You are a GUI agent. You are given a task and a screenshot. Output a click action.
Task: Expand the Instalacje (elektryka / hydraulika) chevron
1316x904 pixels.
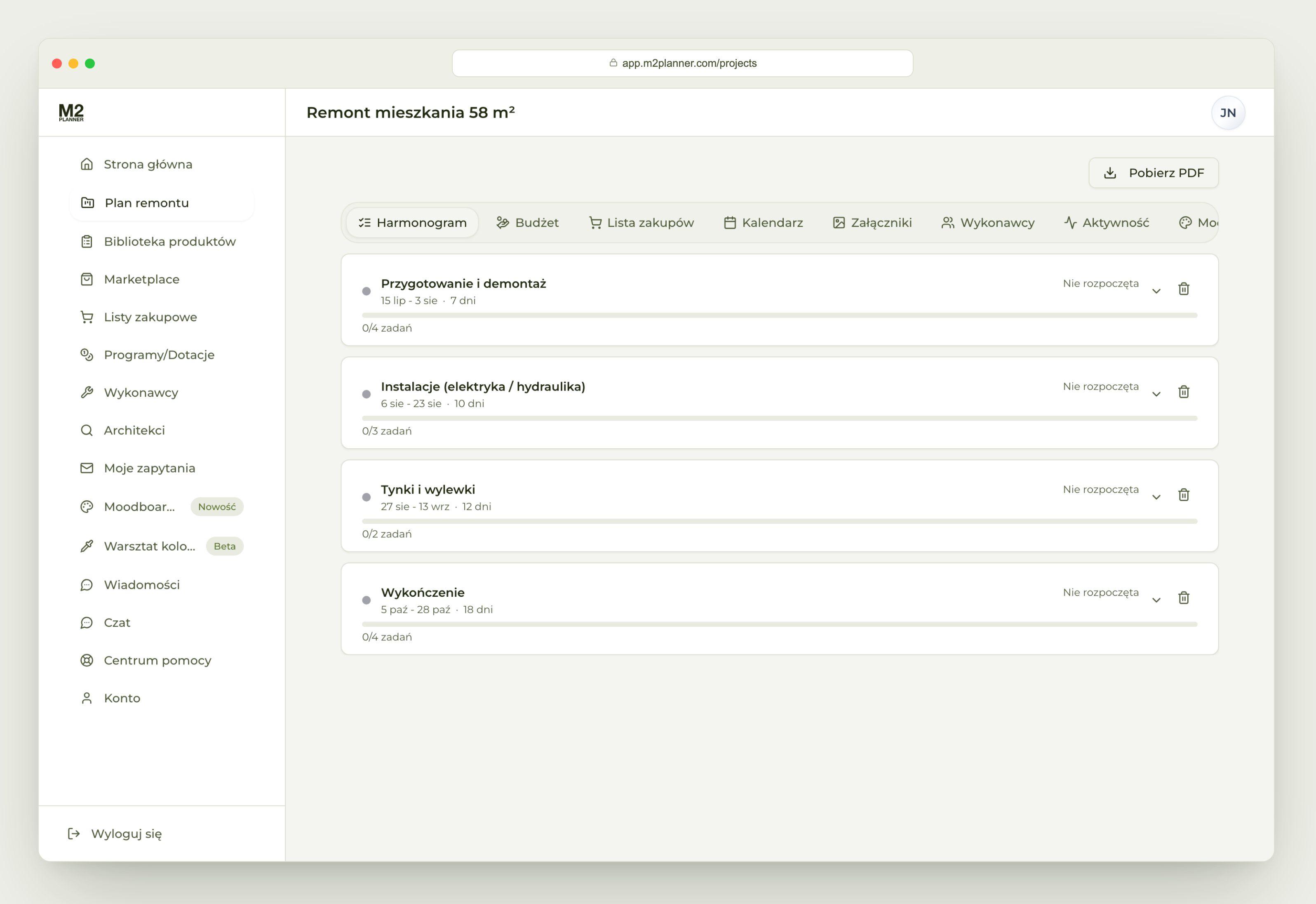point(1156,394)
